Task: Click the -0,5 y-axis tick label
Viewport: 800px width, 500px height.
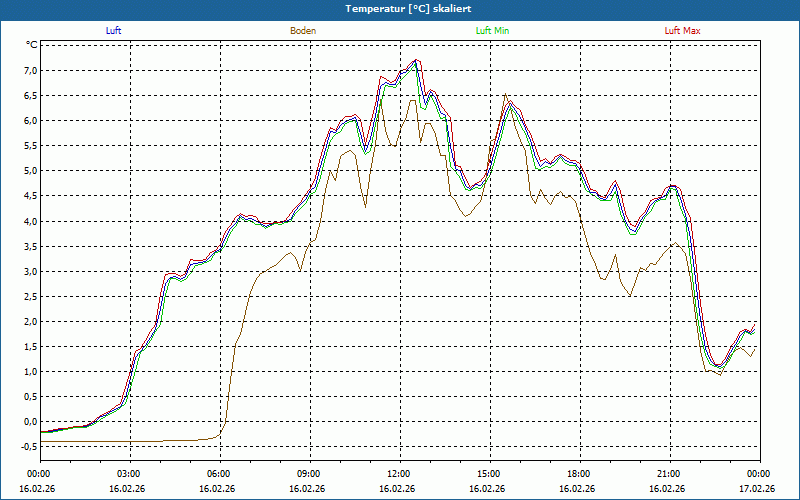Action: [x=28, y=446]
